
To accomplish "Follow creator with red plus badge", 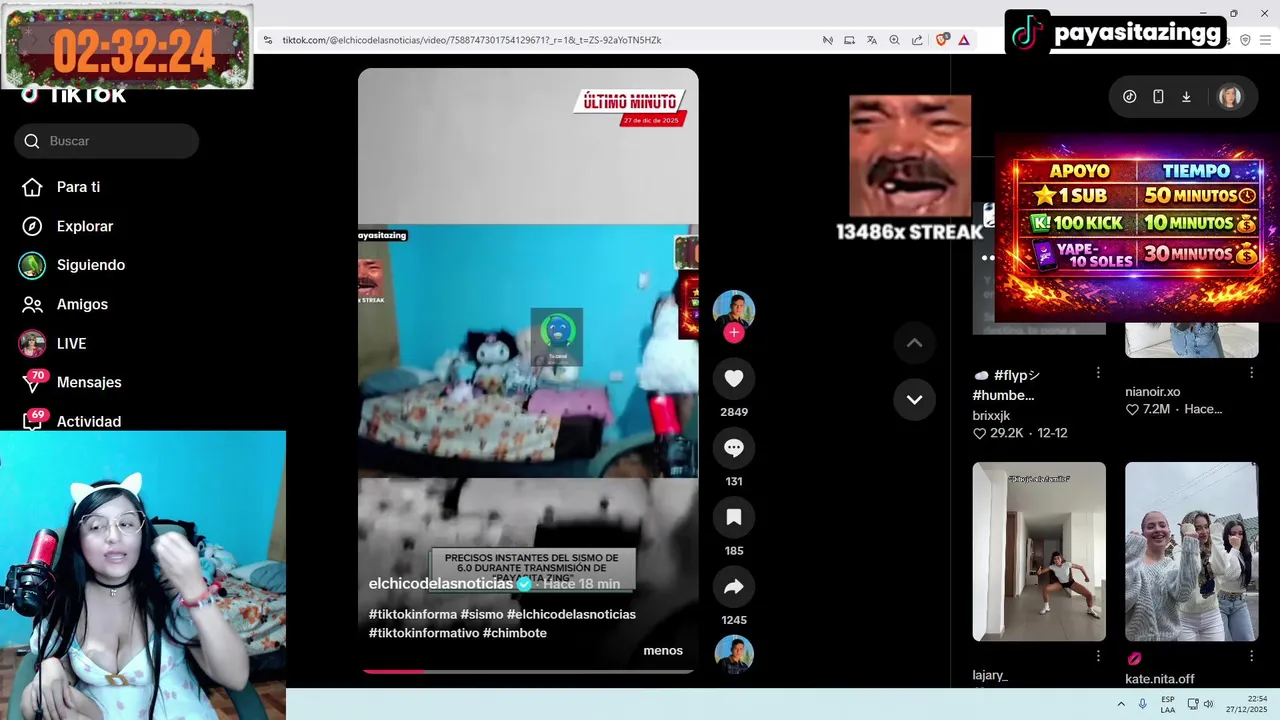I will 733,333.
